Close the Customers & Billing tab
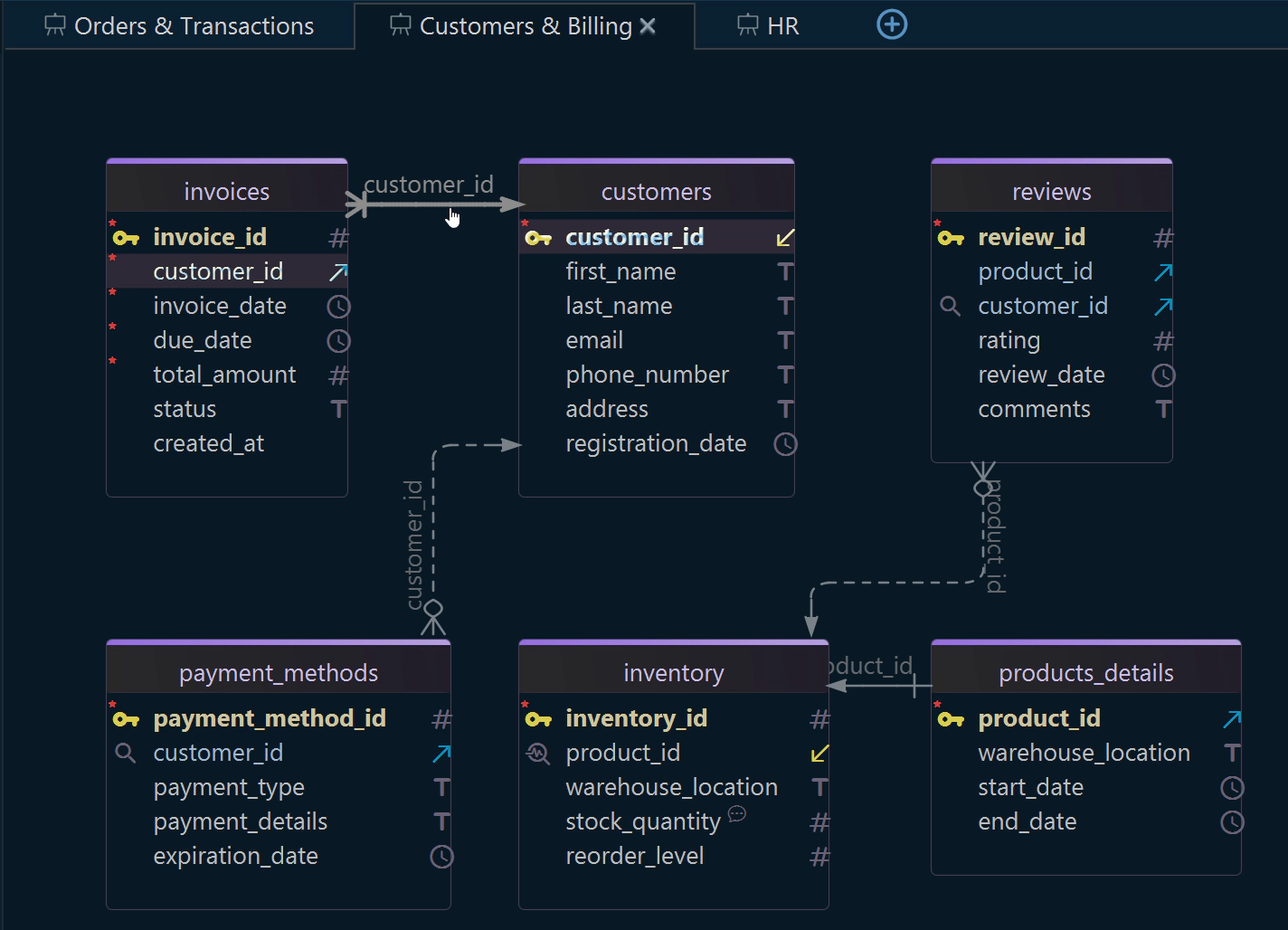1288x930 pixels. tap(648, 26)
